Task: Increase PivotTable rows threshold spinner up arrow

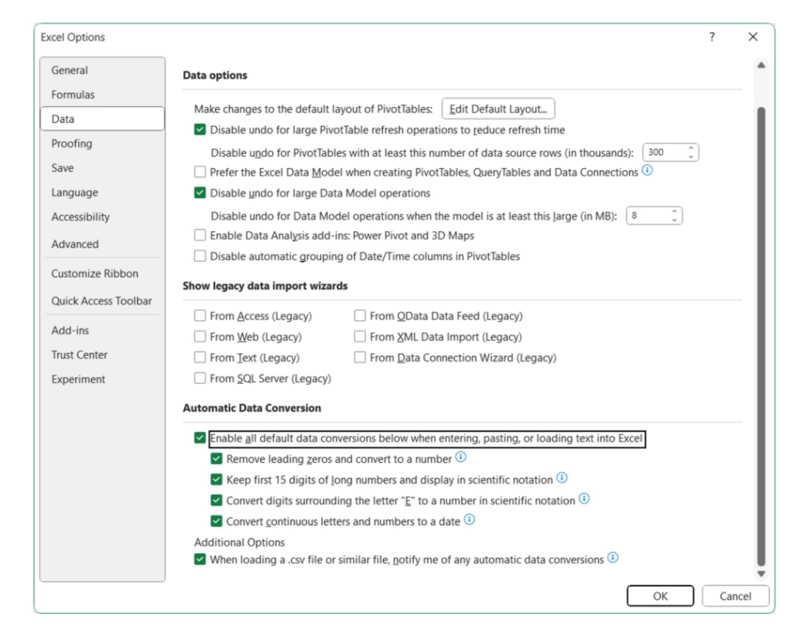Action: [x=691, y=148]
